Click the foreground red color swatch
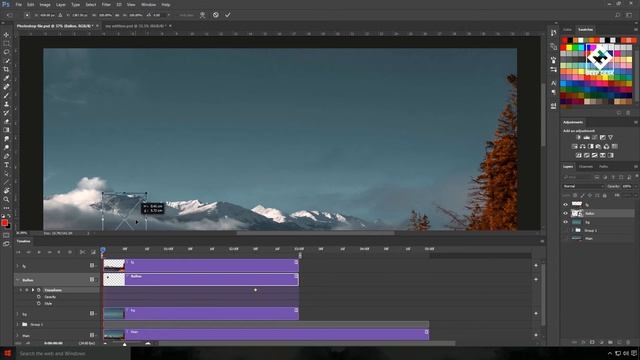The width and height of the screenshot is (640, 360). pos(4,222)
